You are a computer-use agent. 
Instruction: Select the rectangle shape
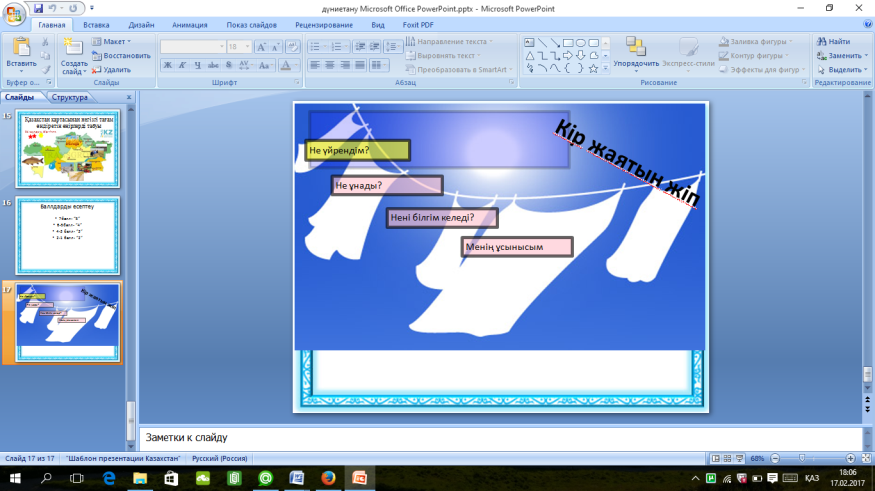pos(568,42)
